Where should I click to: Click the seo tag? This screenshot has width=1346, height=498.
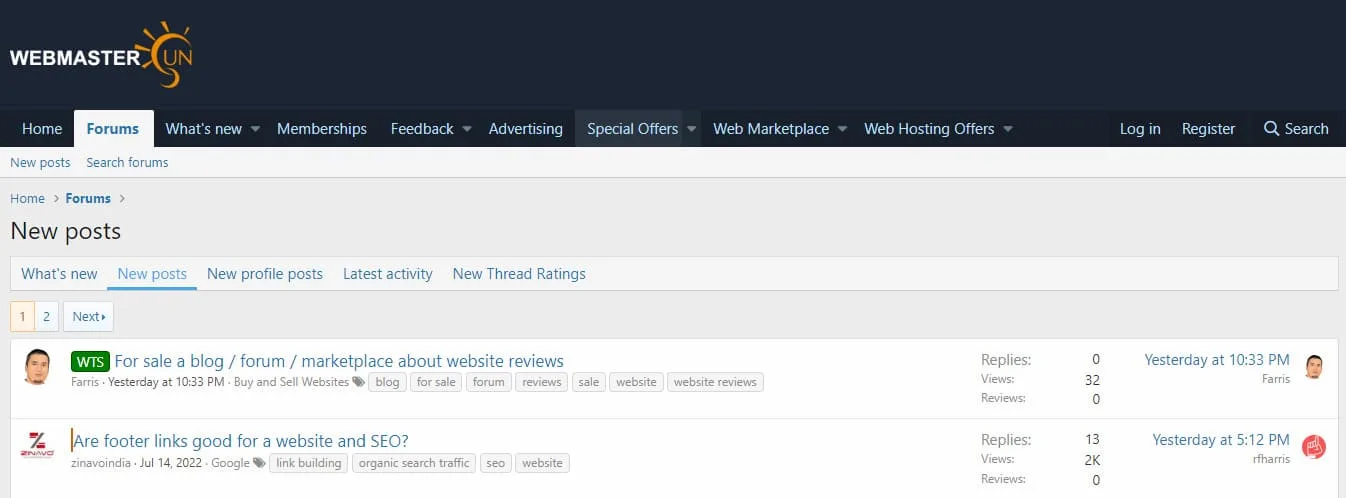[496, 463]
